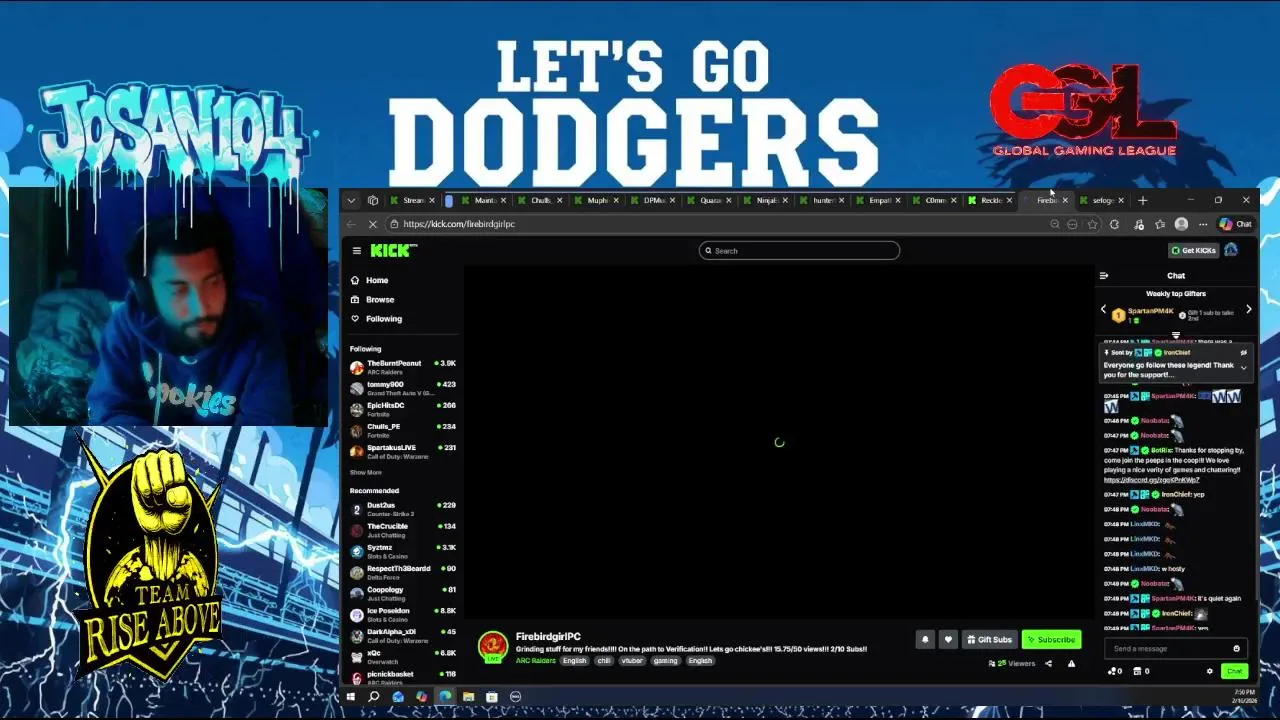Click FirebirdgirlPC streamer avatar
Image resolution: width=1280 pixels, height=720 pixels.
[x=493, y=647]
